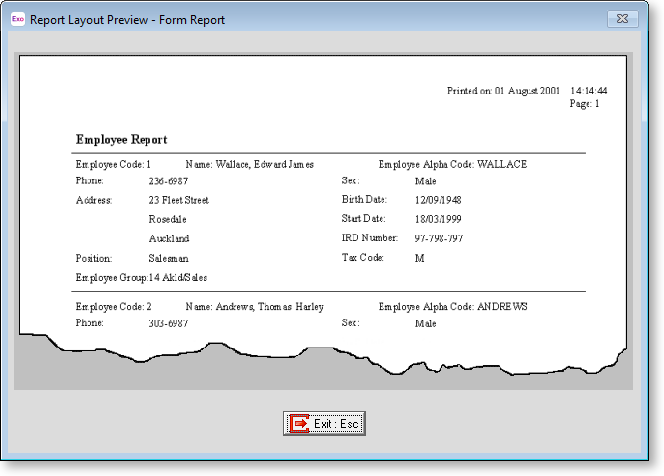Click the start date 18/03/1999
Screen dimensions: 664x476
click(439, 219)
